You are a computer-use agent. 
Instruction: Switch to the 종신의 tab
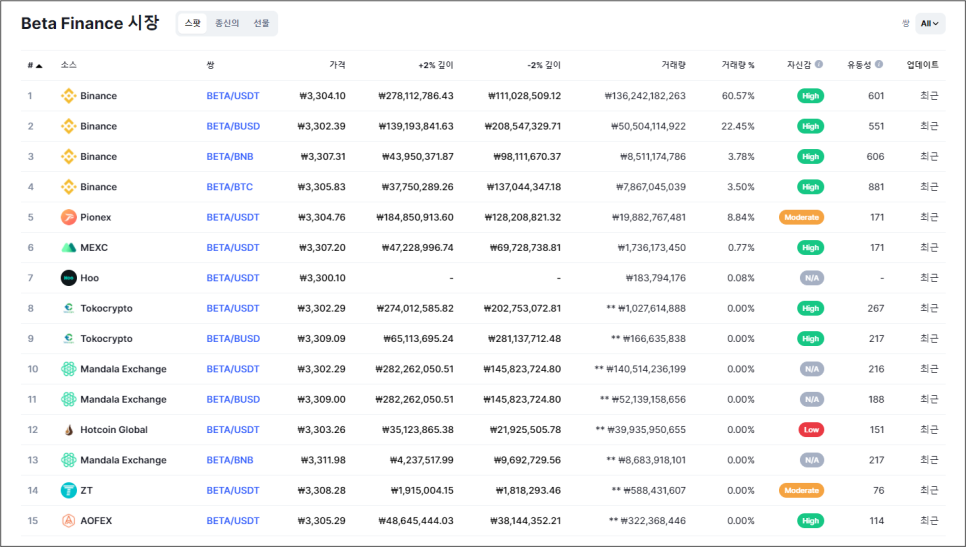point(227,23)
